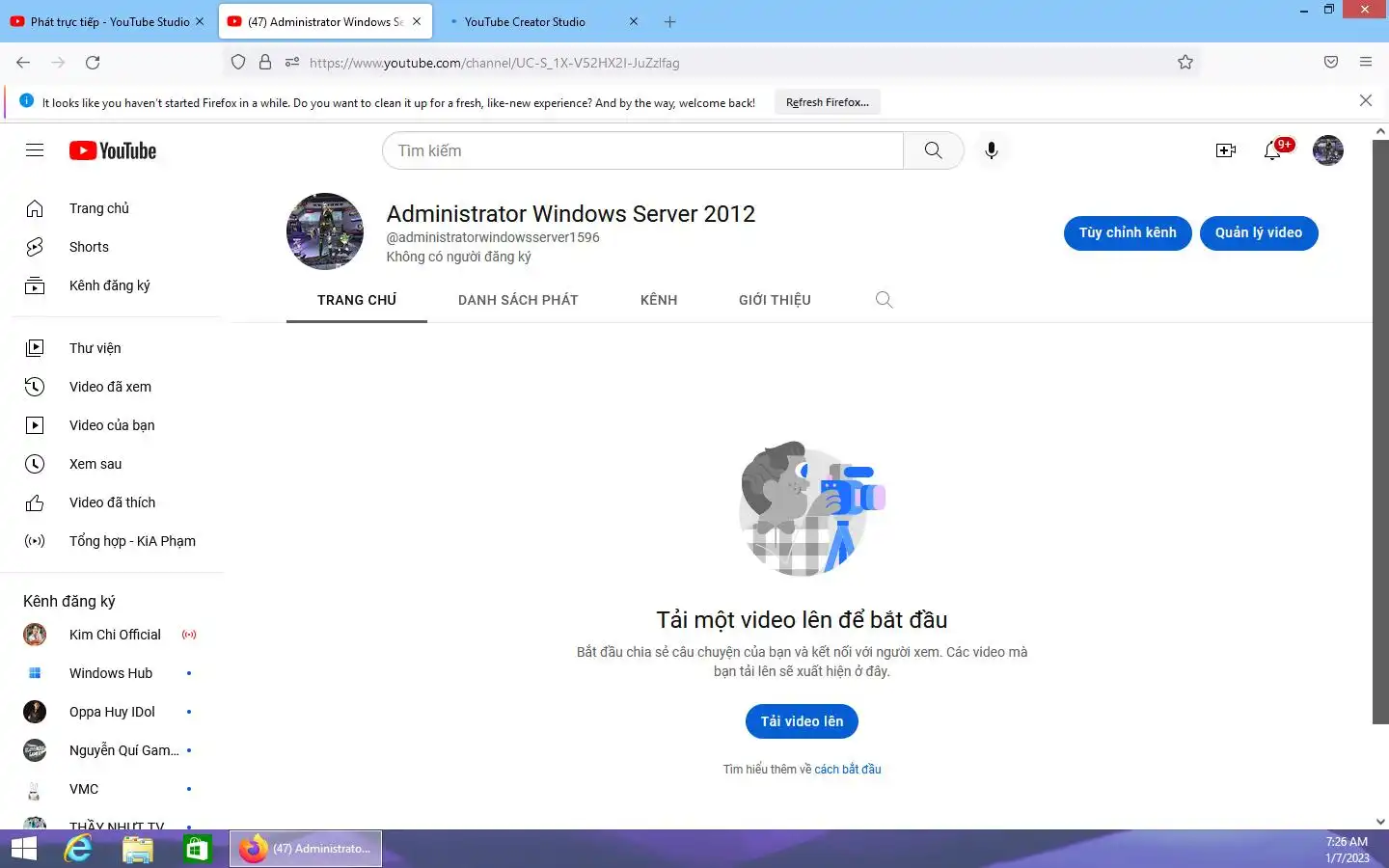Start voice search with microphone icon
1389x868 pixels.
point(991,150)
